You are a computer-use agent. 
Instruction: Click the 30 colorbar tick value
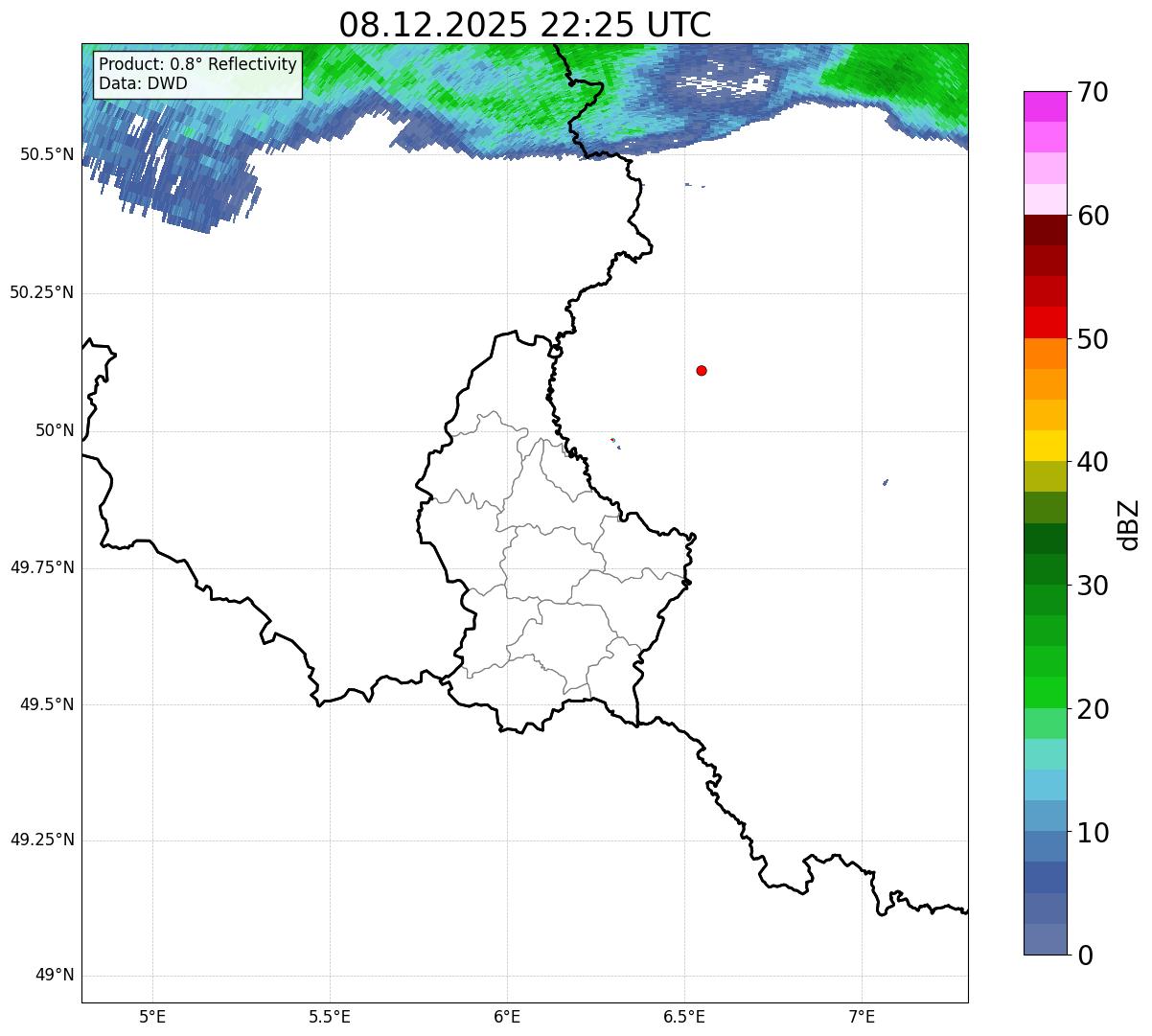tap(1093, 586)
